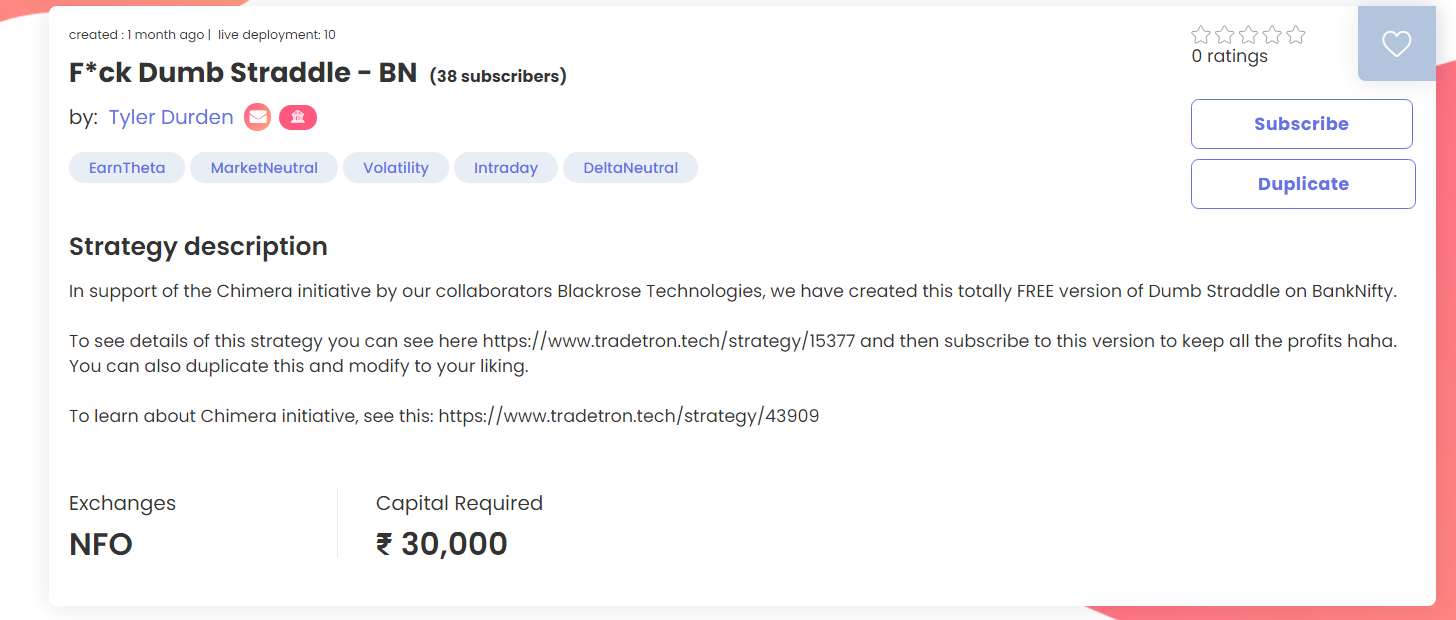The width and height of the screenshot is (1456, 620).
Task: Select the Volatility tag
Action: pyautogui.click(x=396, y=168)
